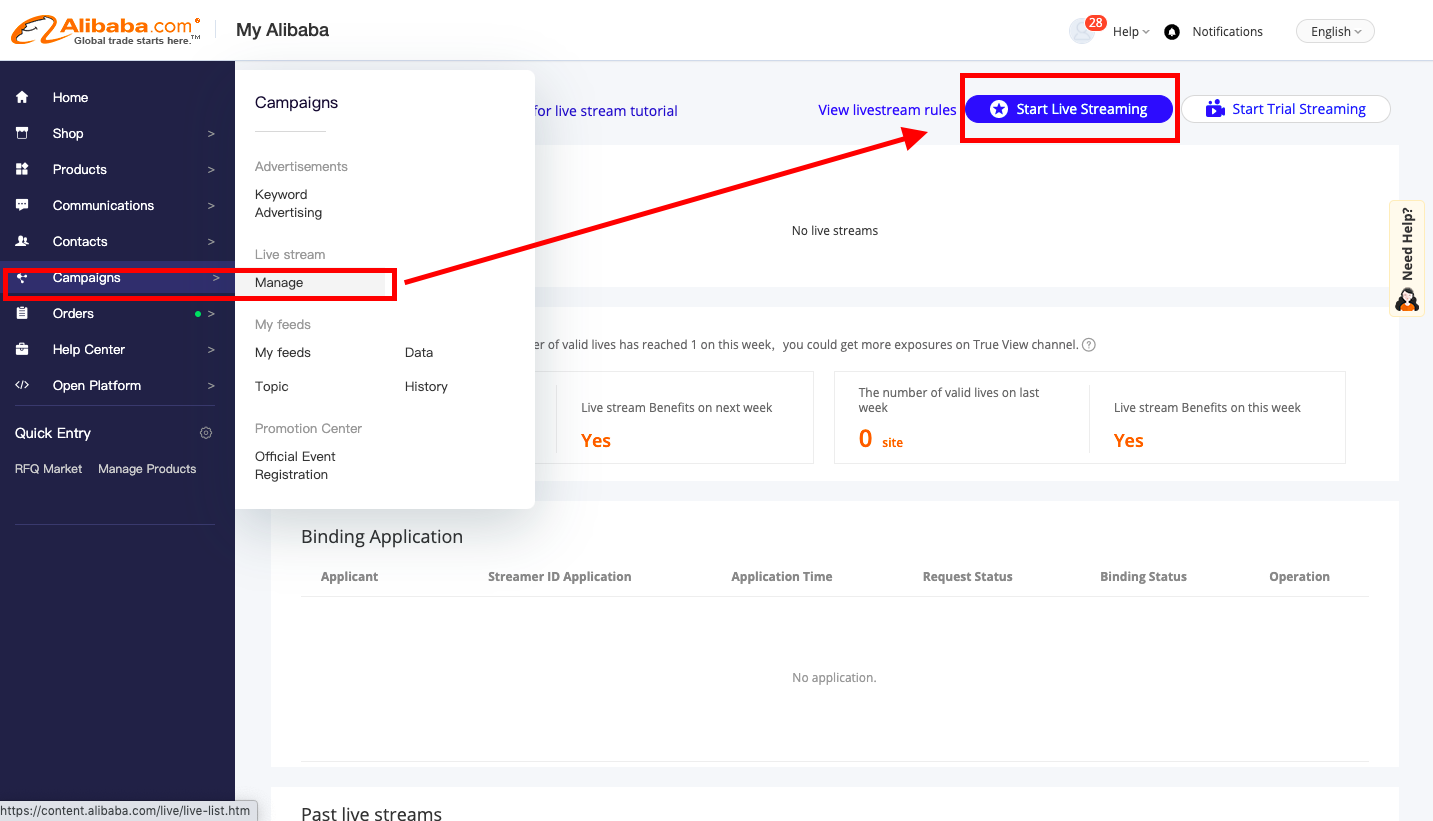Select Home in the sidebar
This screenshot has height=821, width=1433.
pyautogui.click(x=70, y=97)
